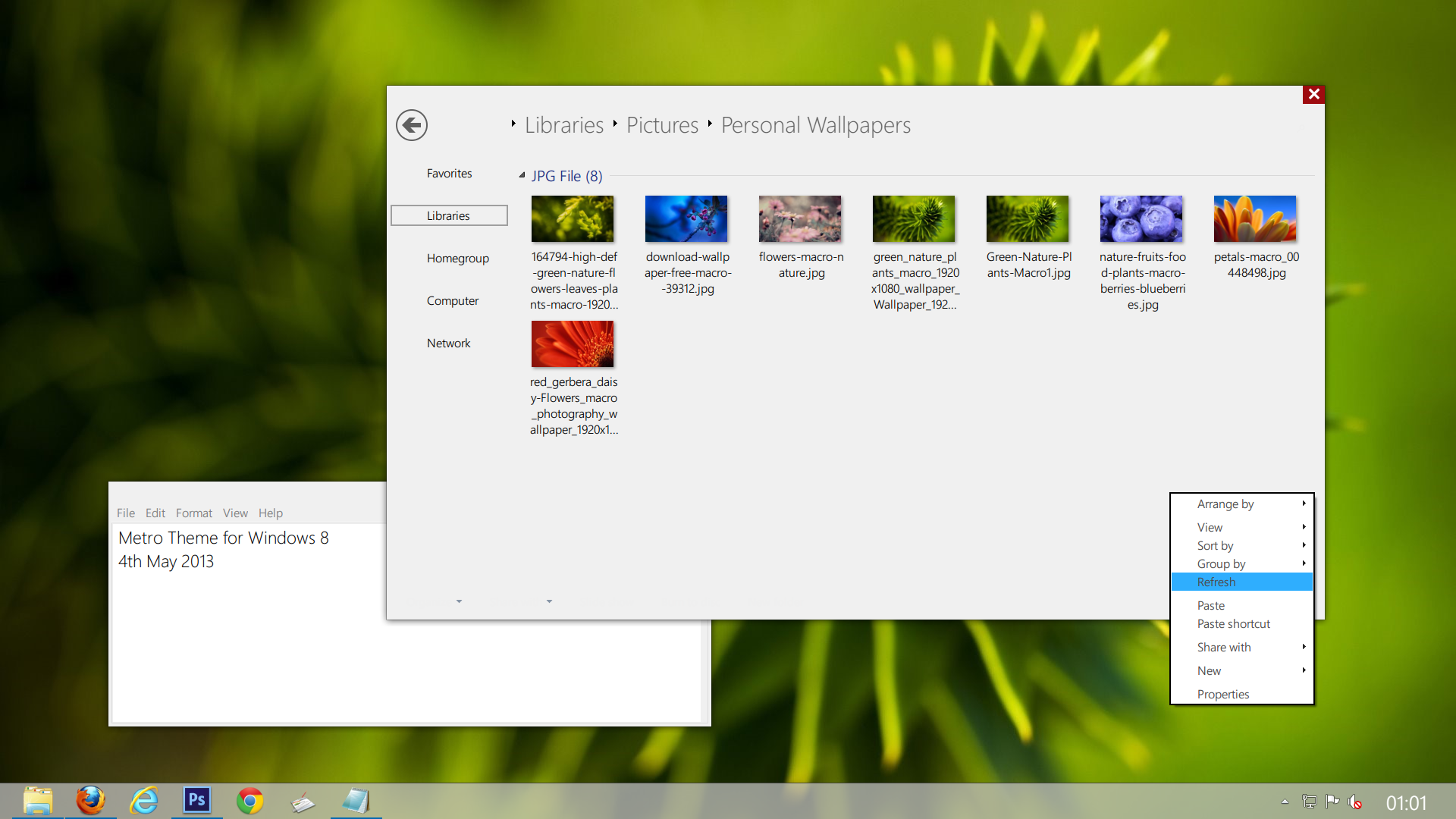
Task: Select the blueberries image thumbnail
Action: coord(1141,219)
